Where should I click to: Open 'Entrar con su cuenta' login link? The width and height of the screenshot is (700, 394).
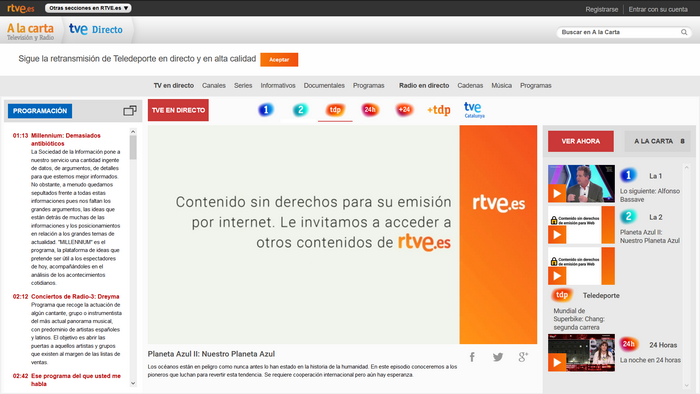point(658,9)
